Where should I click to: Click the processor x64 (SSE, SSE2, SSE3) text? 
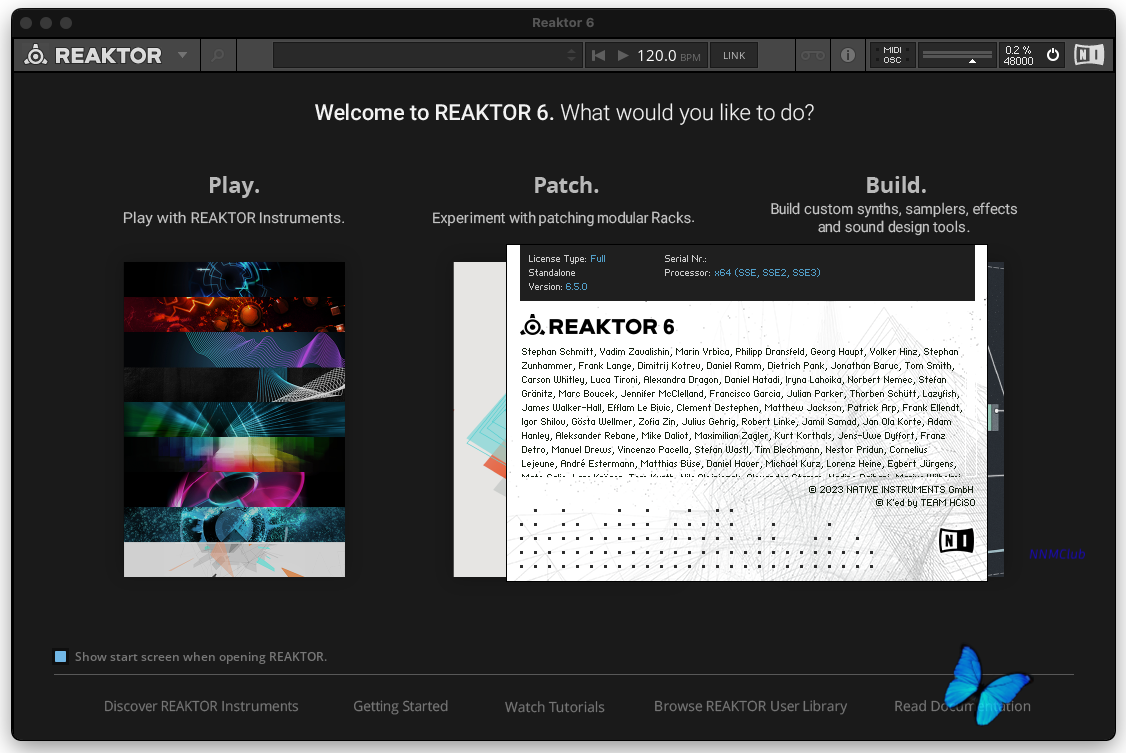click(767, 273)
